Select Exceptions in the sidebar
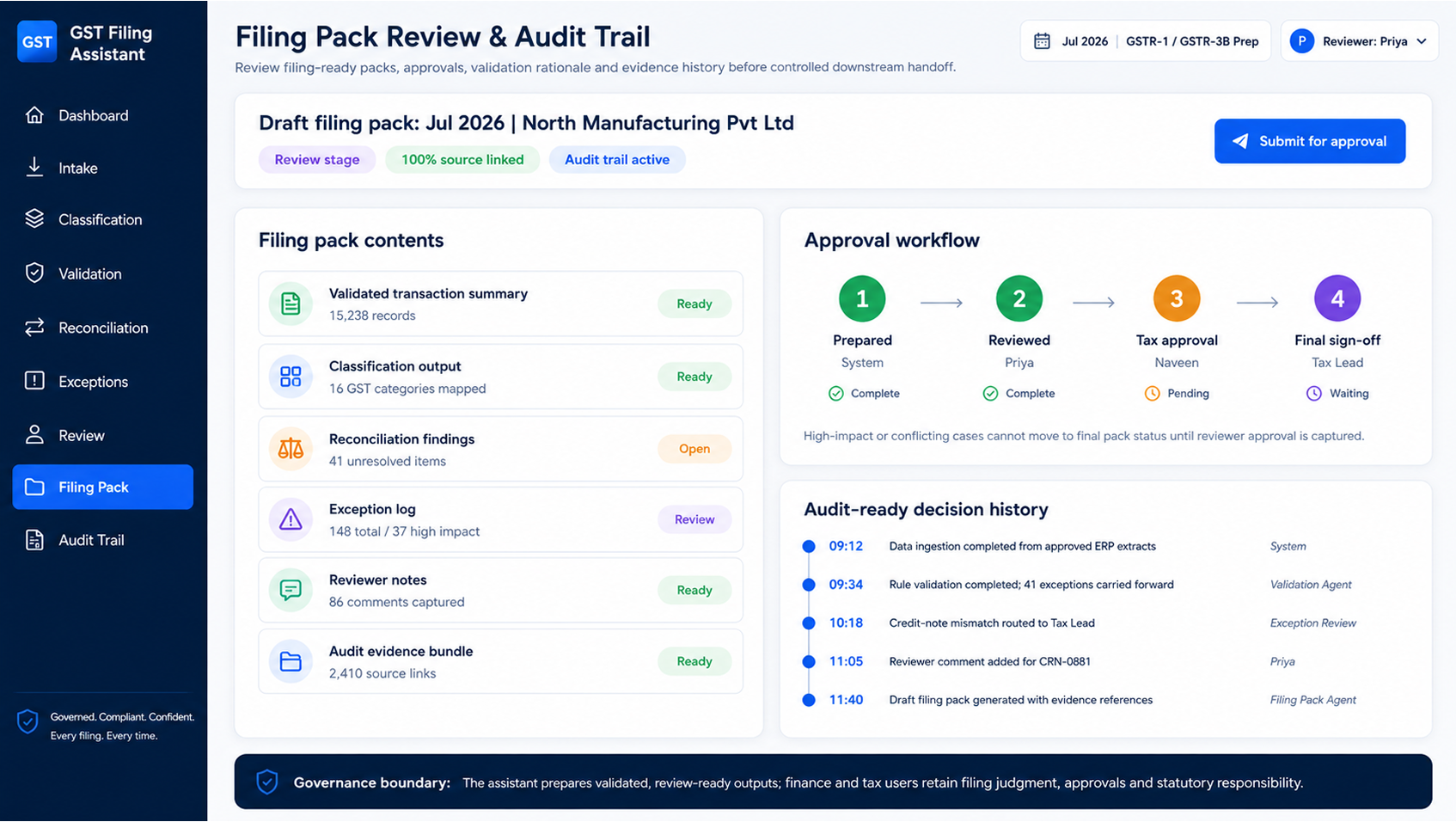 pos(103,381)
